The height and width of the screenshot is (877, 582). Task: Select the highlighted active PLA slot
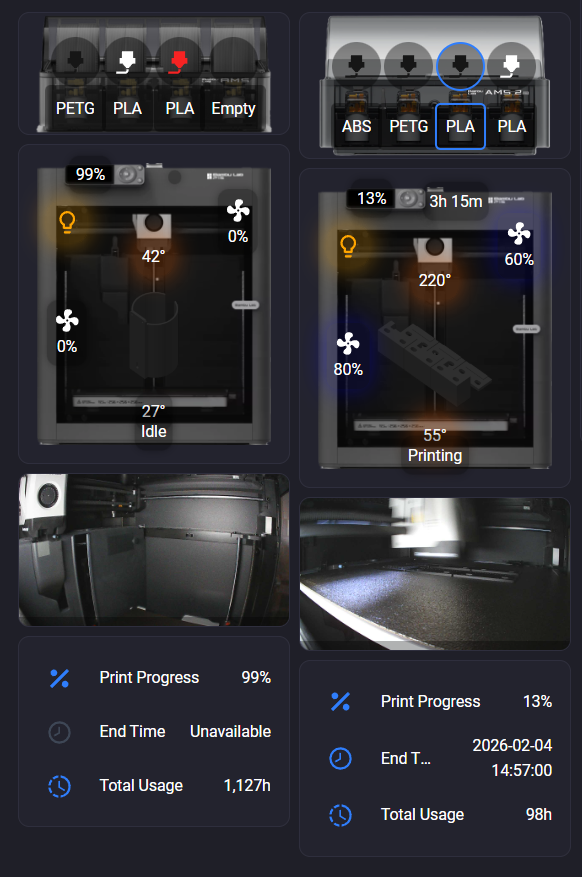click(460, 126)
